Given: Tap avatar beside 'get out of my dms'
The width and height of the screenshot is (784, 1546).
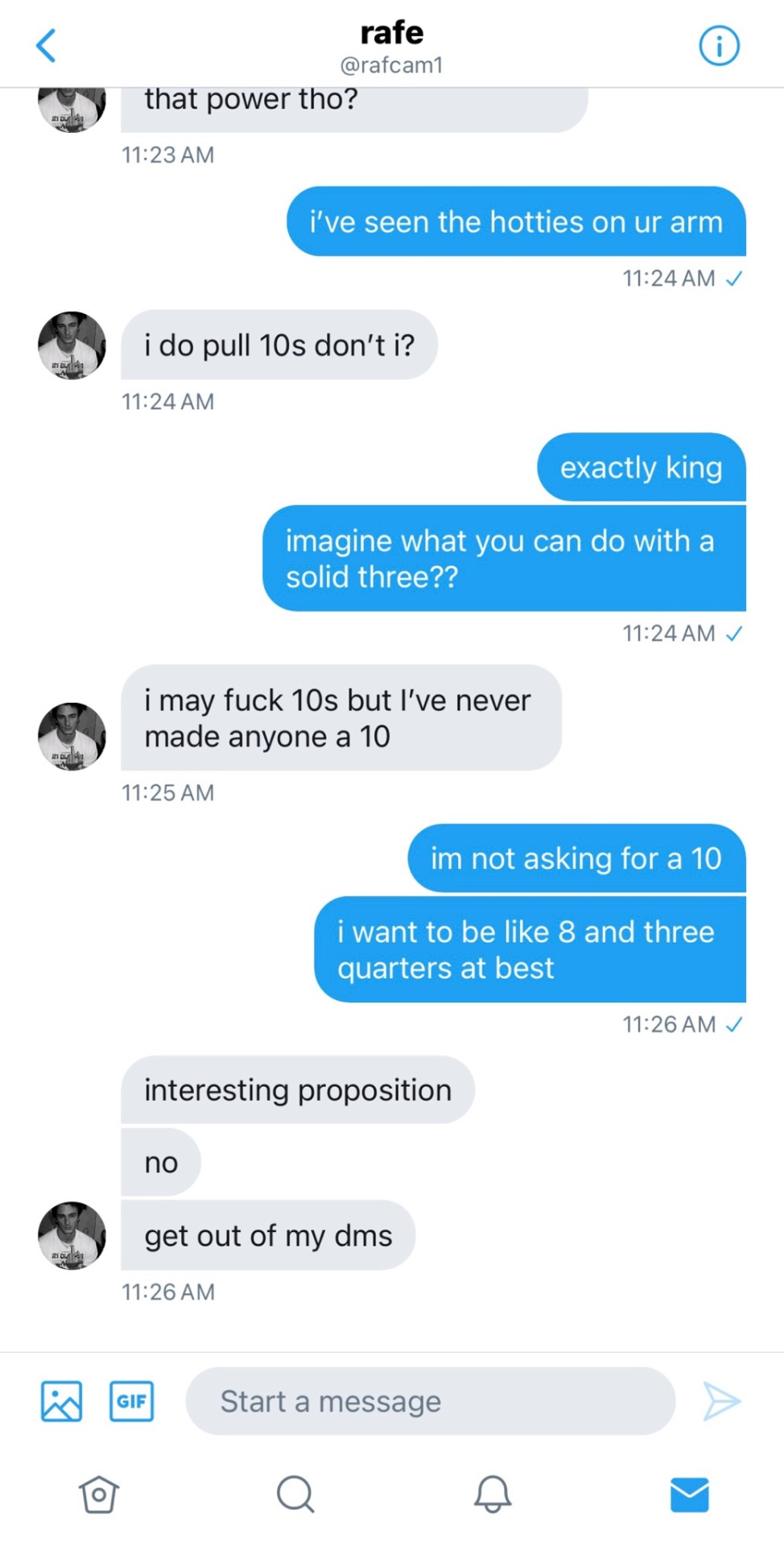Looking at the screenshot, I should point(72,1236).
